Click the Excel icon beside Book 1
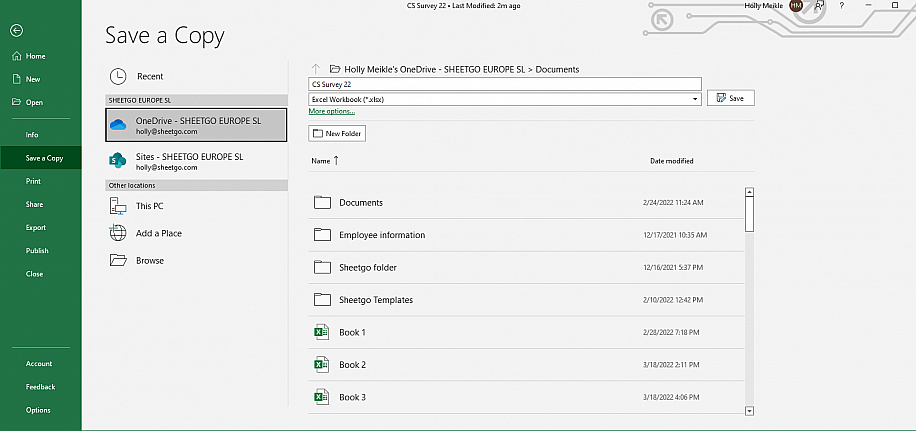This screenshot has width=916, height=431. [x=320, y=332]
